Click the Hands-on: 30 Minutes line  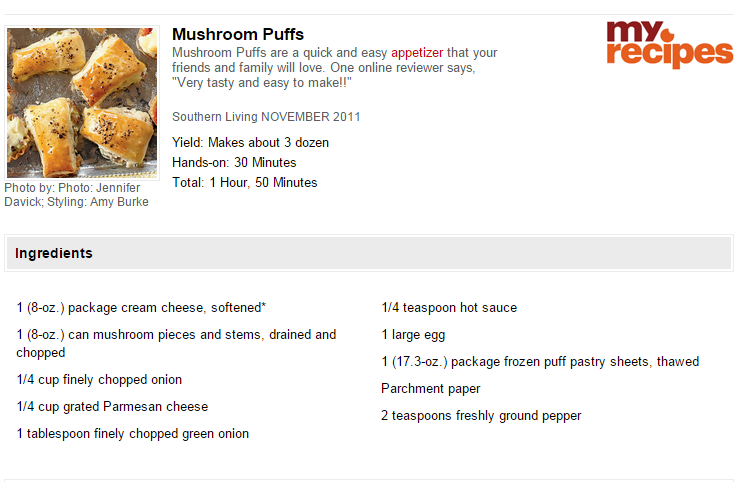(x=234, y=163)
